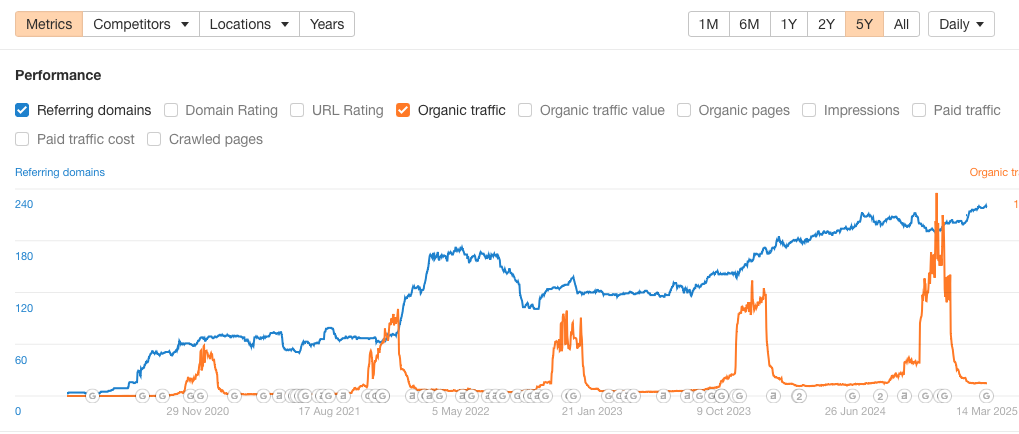Tick the Crawled pages checkbox

click(154, 139)
